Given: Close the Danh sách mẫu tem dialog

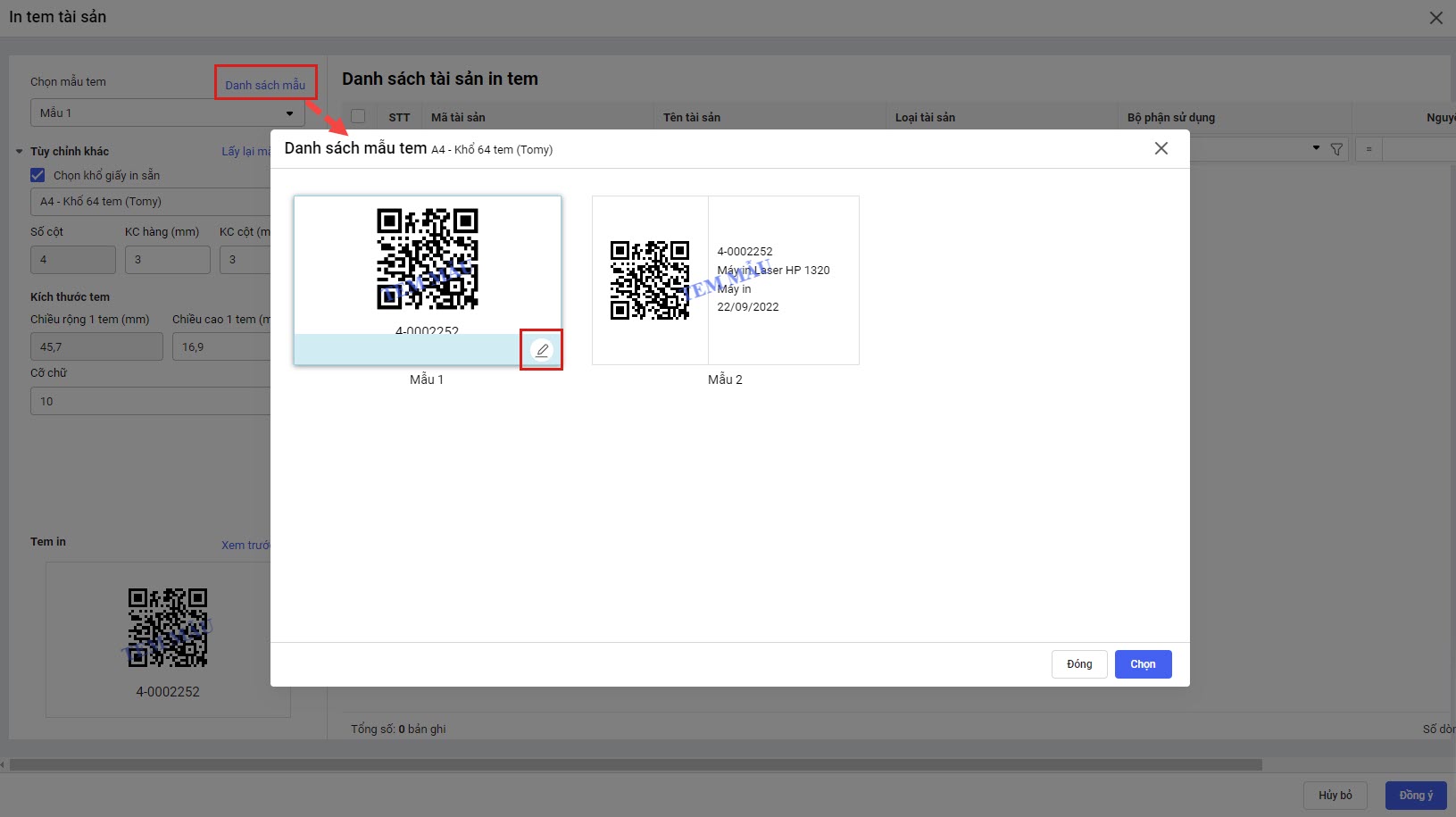Looking at the screenshot, I should pyautogui.click(x=1161, y=148).
